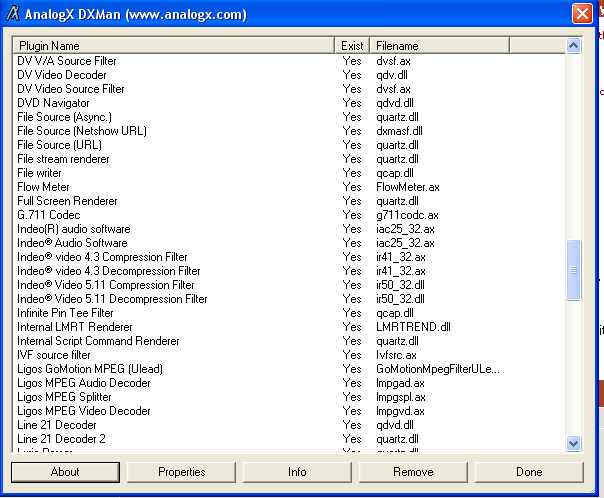Select File stream renderer plugin

(289, 159)
